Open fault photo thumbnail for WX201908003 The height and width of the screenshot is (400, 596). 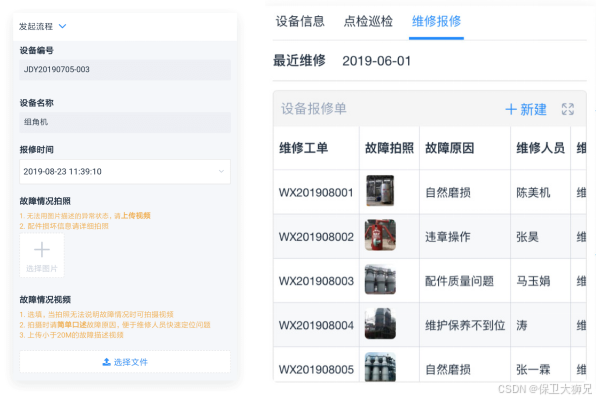point(380,279)
